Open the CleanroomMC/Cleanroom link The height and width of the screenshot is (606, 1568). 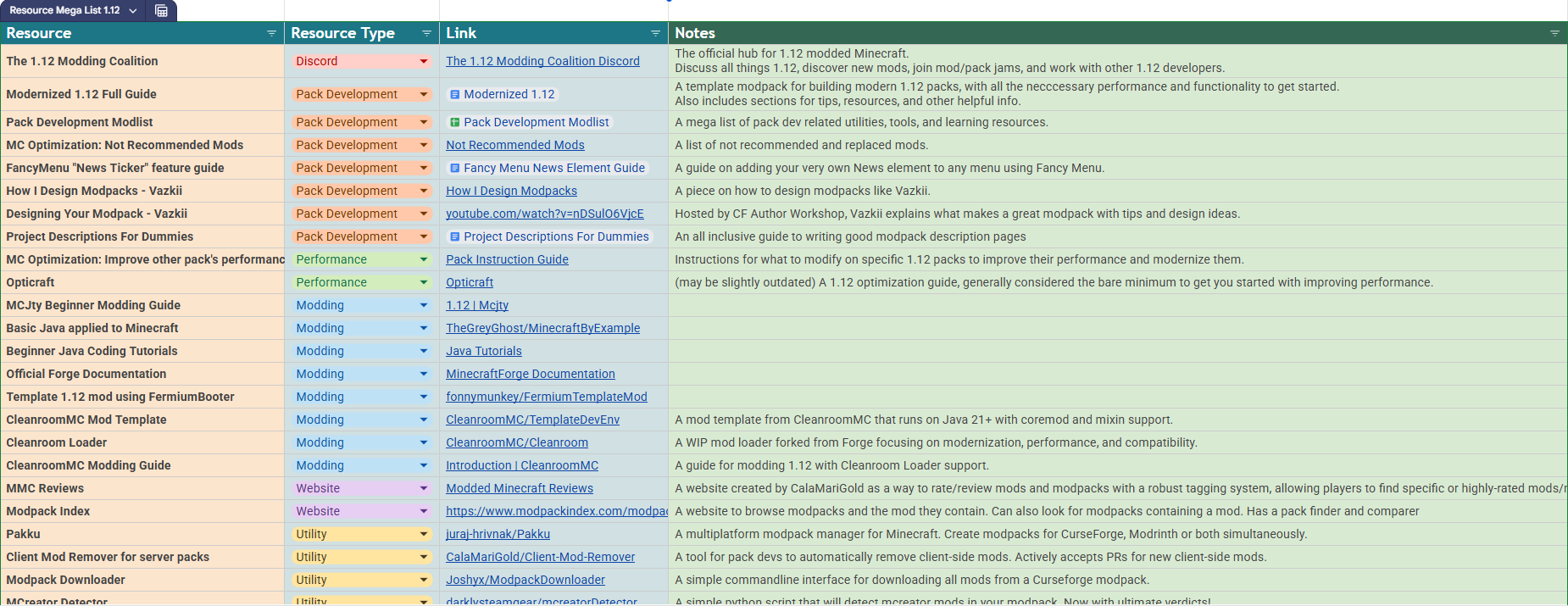[517, 442]
